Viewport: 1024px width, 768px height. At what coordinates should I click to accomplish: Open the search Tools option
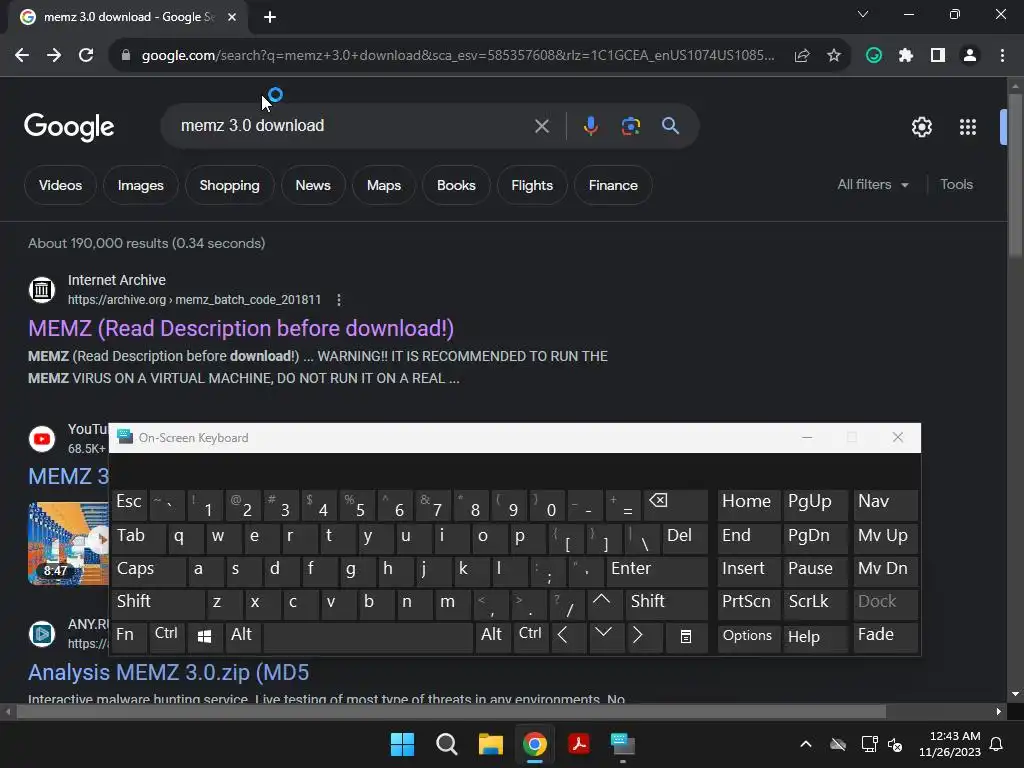[x=956, y=185]
